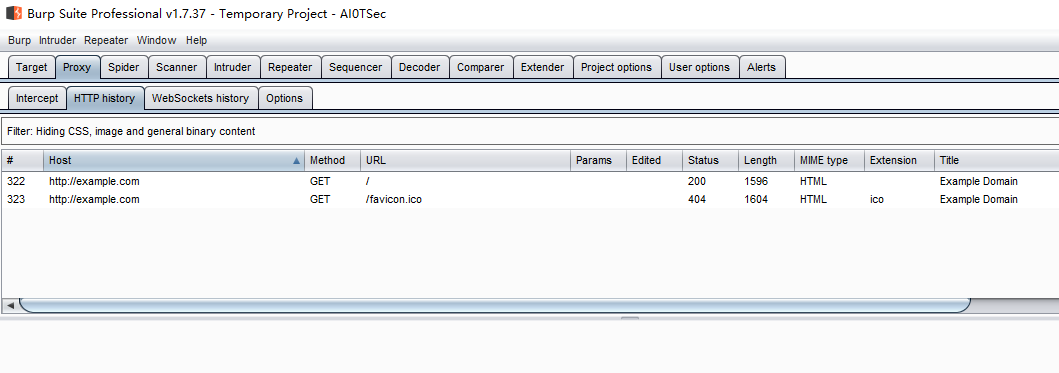Sort by the Title column header
The width and height of the screenshot is (1059, 373).
pos(997,160)
